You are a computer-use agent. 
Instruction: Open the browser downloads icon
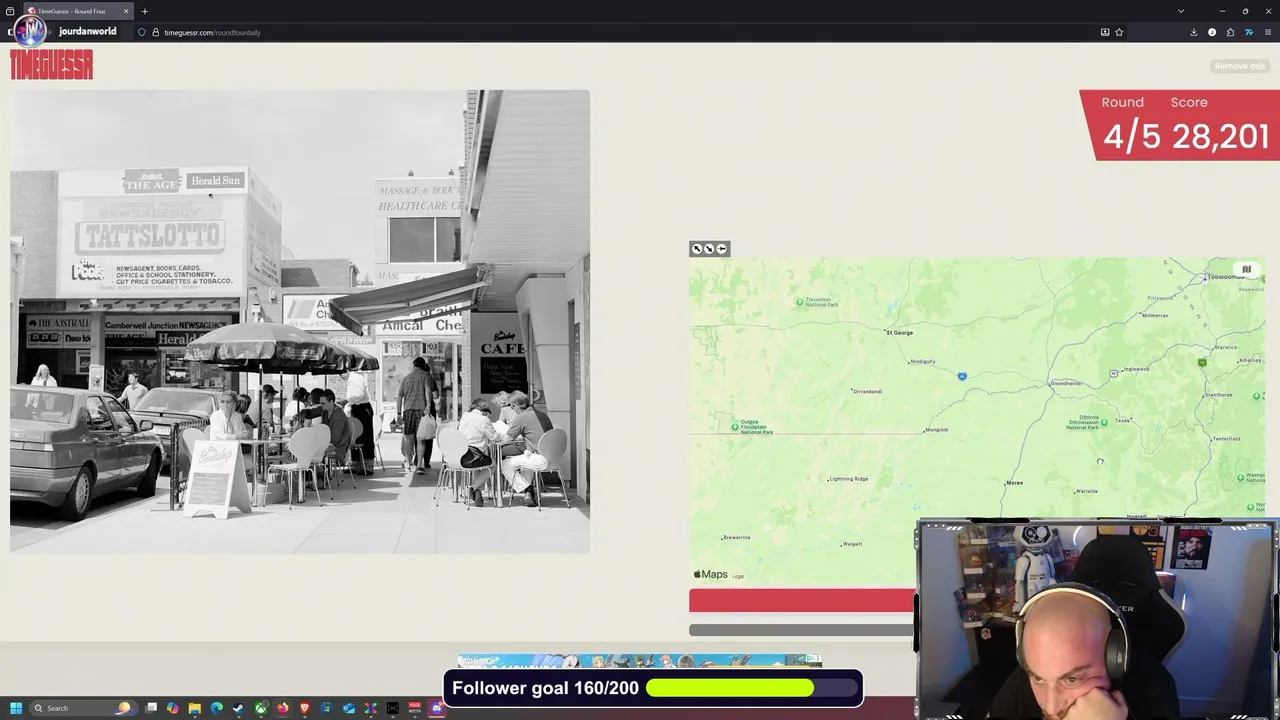pos(1194,32)
